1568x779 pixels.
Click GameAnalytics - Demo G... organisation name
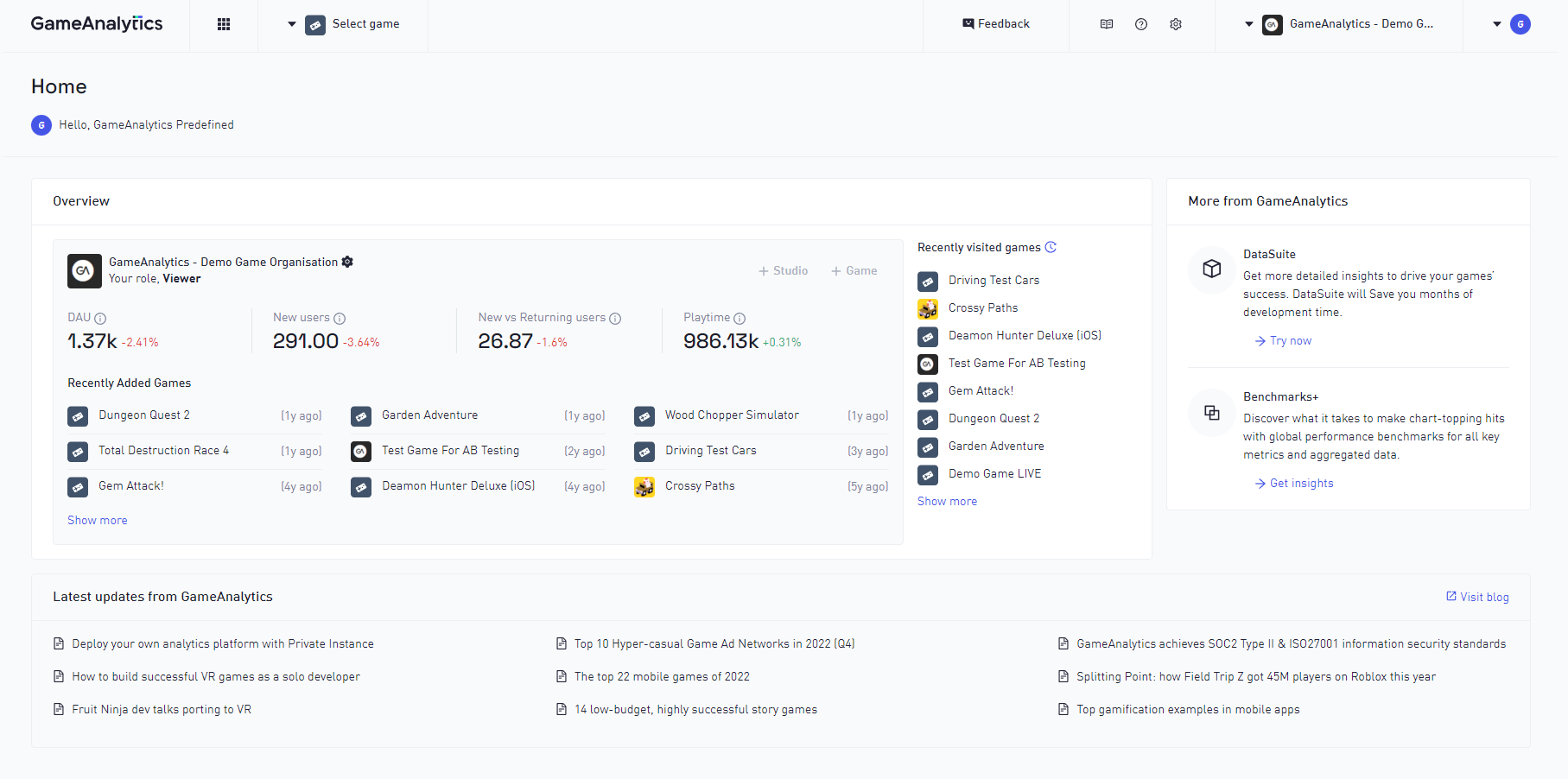tap(1362, 24)
